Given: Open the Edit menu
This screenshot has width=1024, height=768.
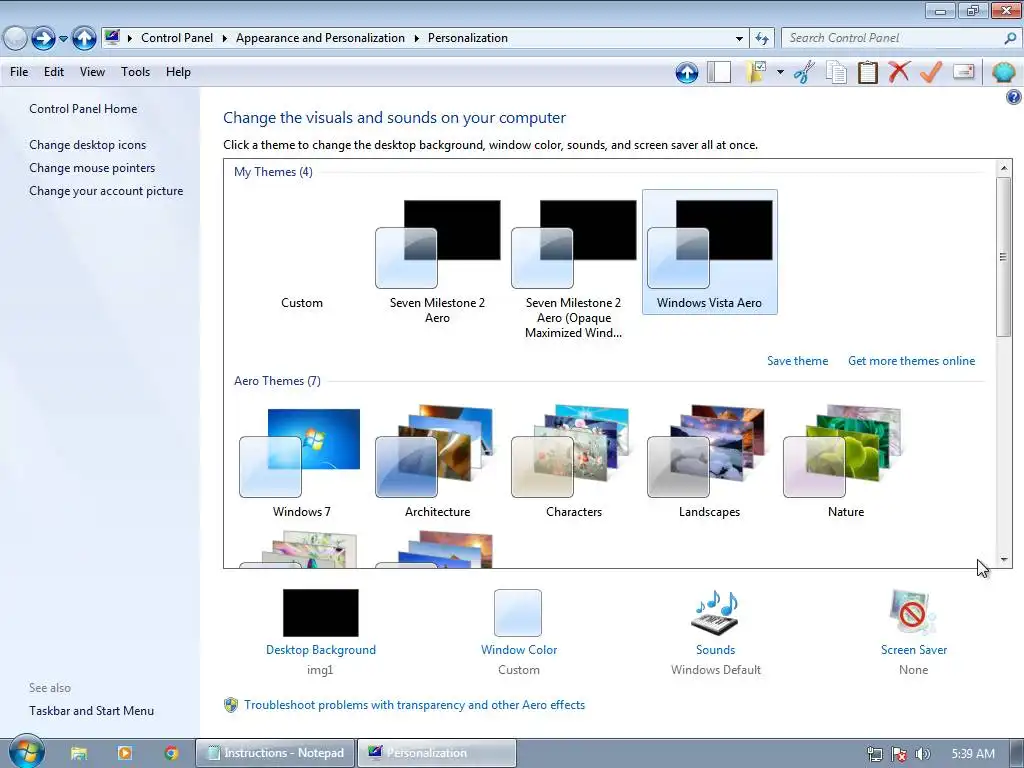Looking at the screenshot, I should [x=54, y=72].
